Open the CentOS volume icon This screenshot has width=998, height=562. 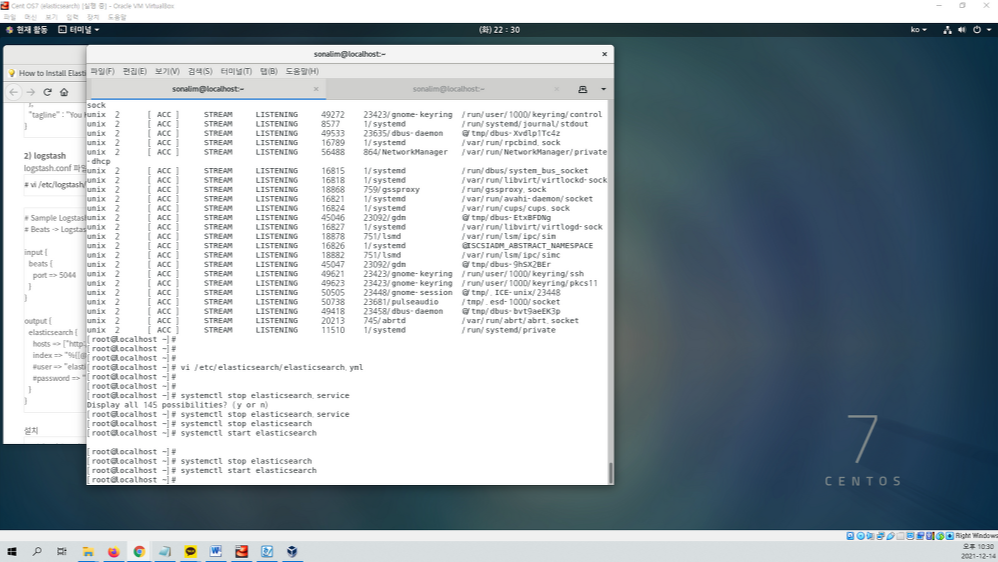point(962,30)
